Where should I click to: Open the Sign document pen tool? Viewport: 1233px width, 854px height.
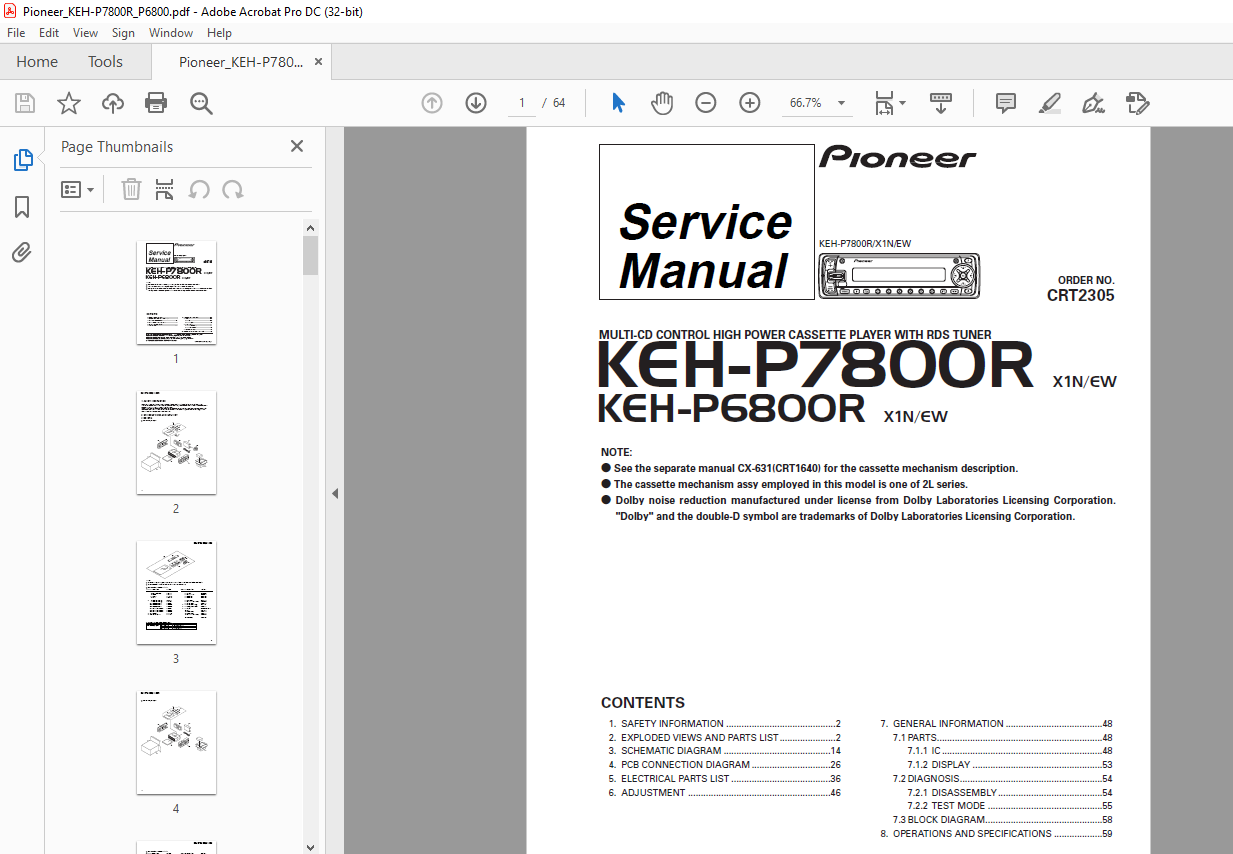coord(1093,103)
